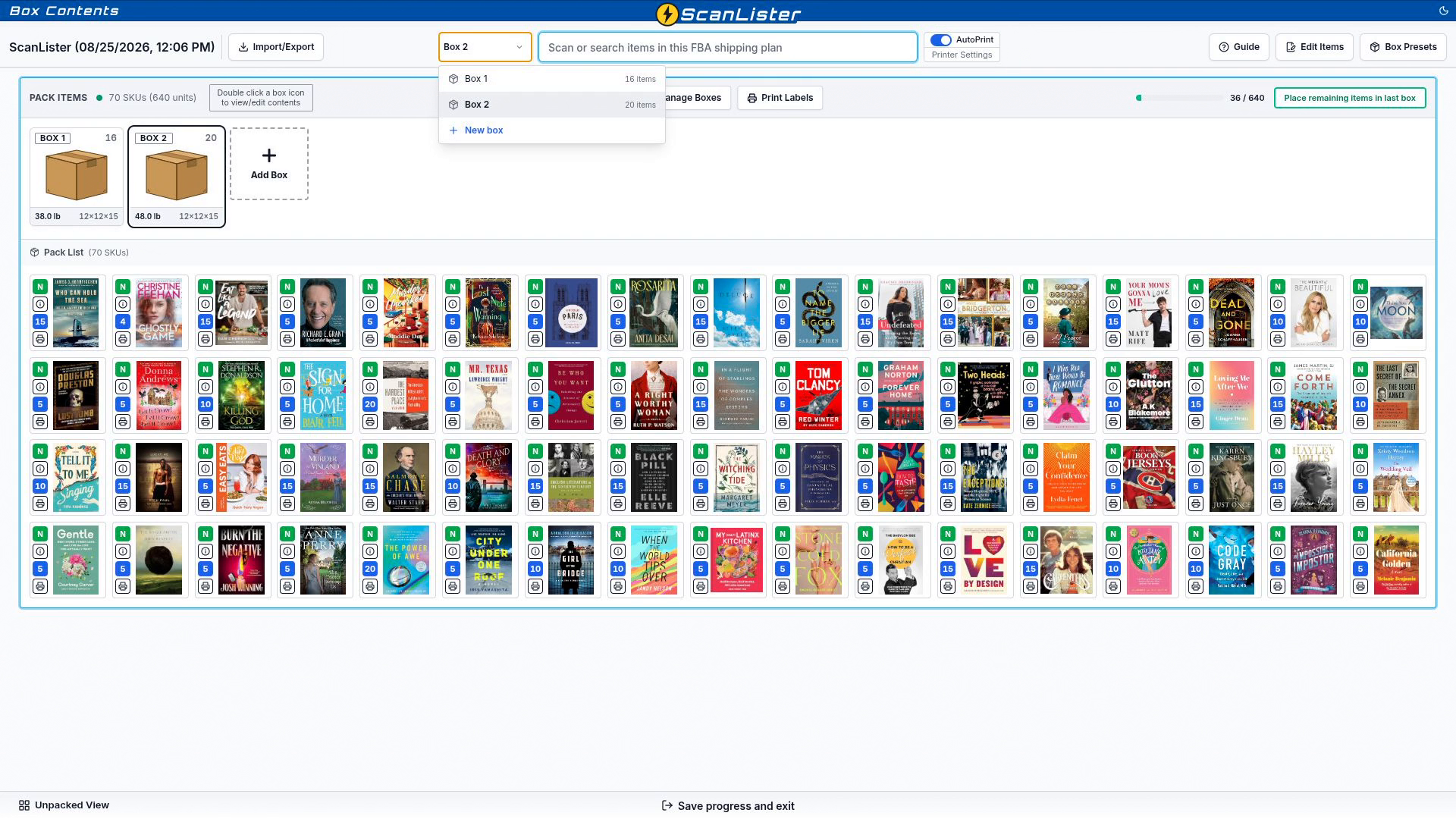Screen dimensions: 1456x819
Task: Click the Print Labels button
Action: (780, 98)
